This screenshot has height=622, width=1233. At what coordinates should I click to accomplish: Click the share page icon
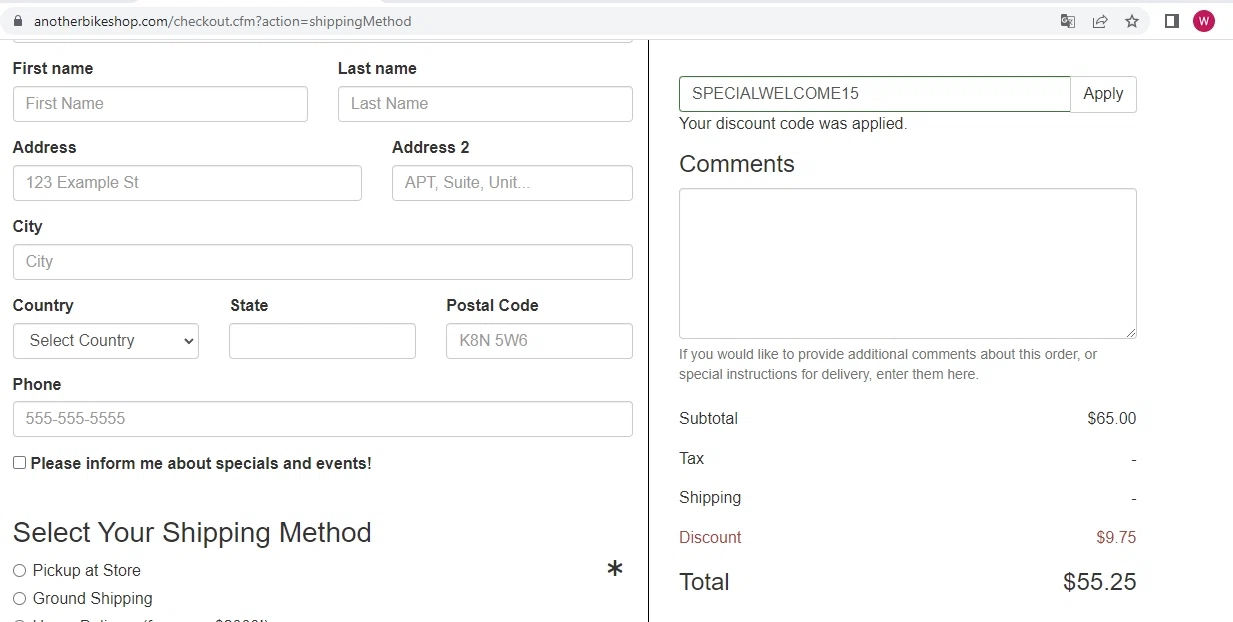pyautogui.click(x=1100, y=21)
